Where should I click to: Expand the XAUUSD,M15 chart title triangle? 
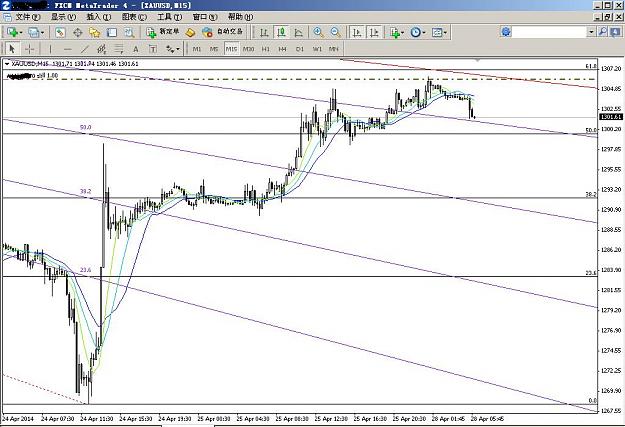pyautogui.click(x=7, y=63)
